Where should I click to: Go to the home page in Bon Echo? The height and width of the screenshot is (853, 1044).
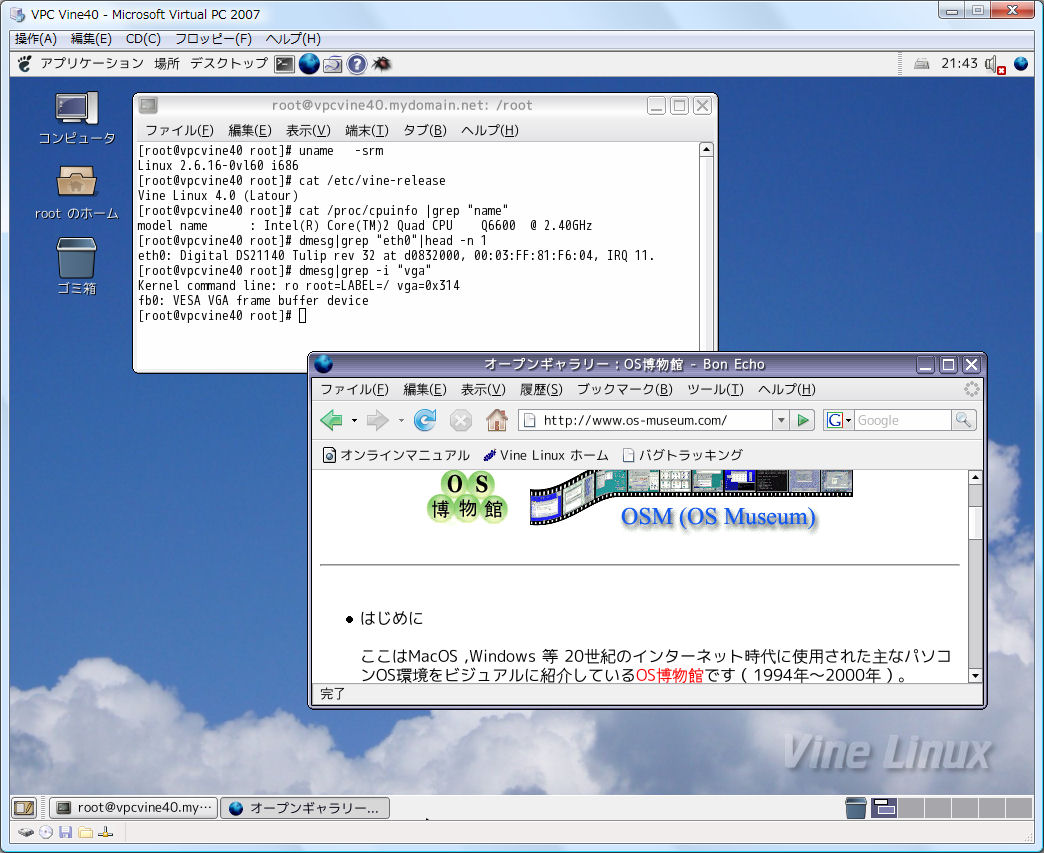pos(496,420)
